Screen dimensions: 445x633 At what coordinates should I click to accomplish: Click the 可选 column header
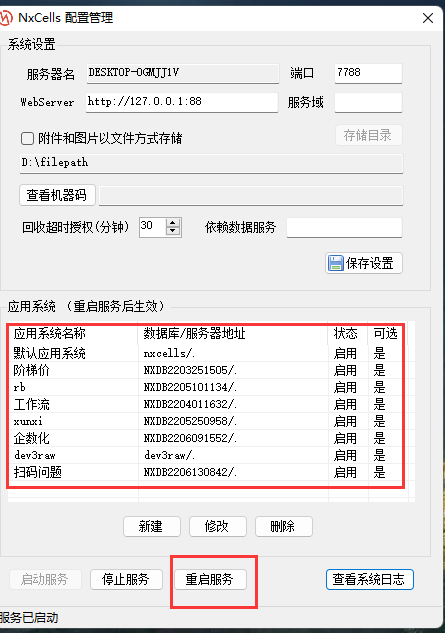point(386,333)
